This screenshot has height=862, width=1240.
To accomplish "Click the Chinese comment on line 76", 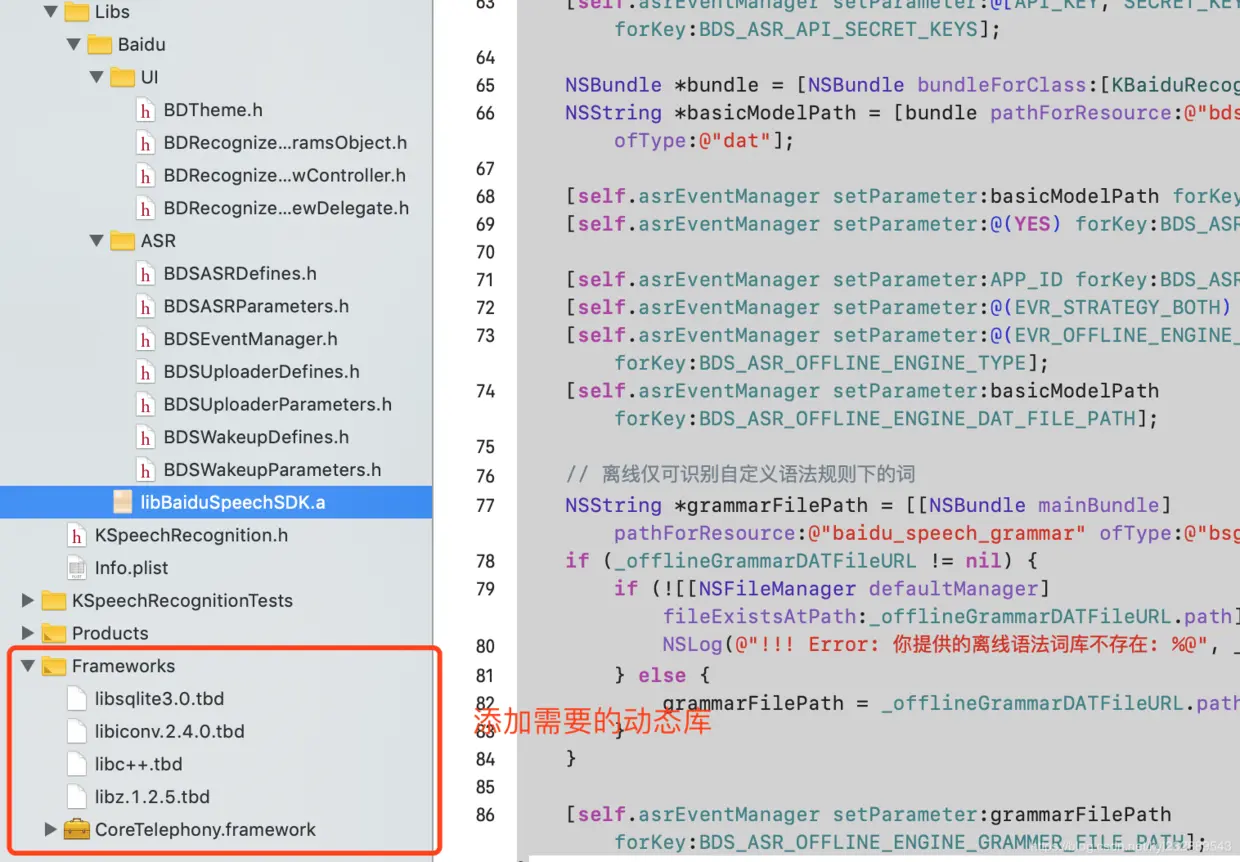I will [x=740, y=474].
